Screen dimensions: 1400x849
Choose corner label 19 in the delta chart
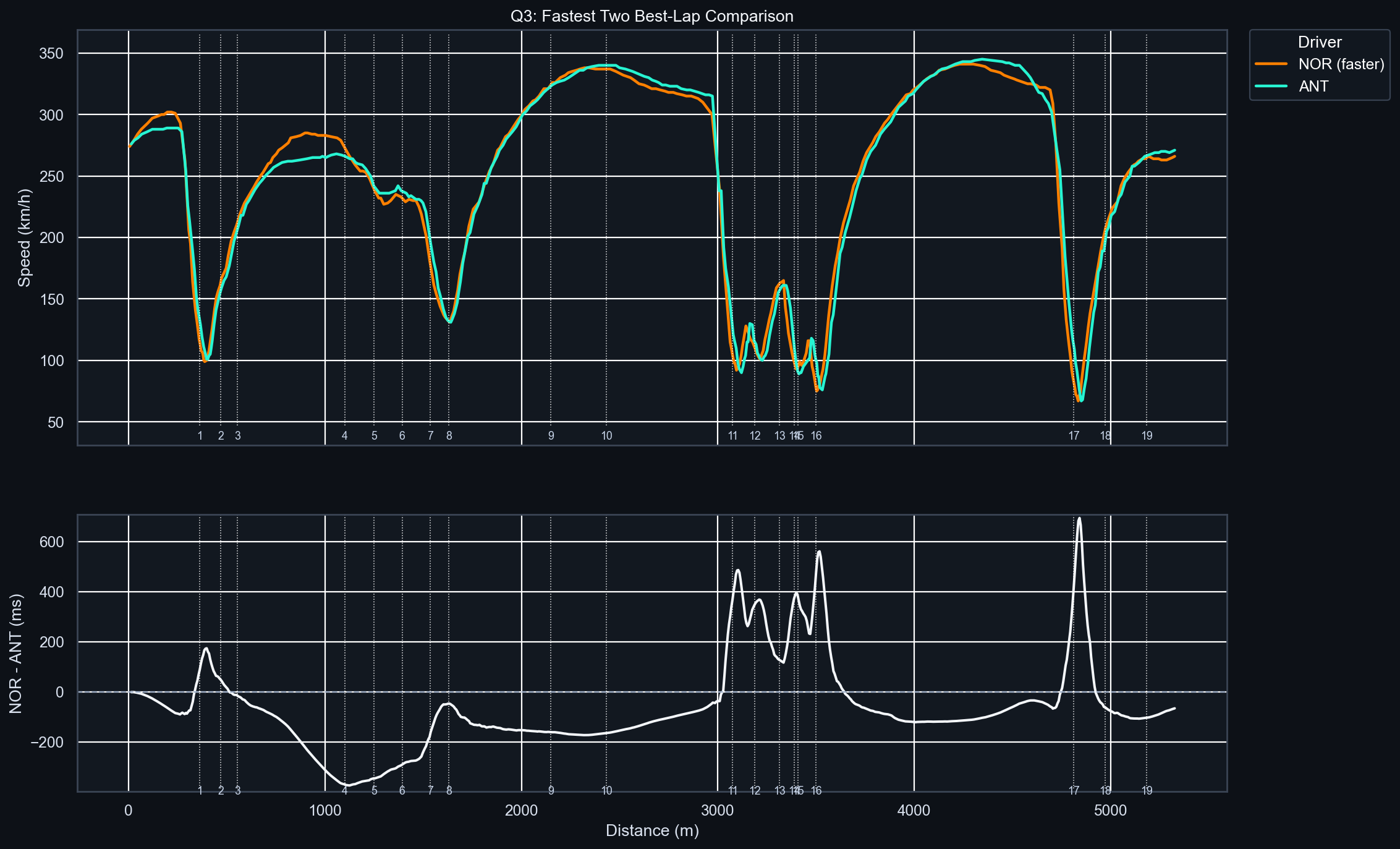click(1147, 791)
